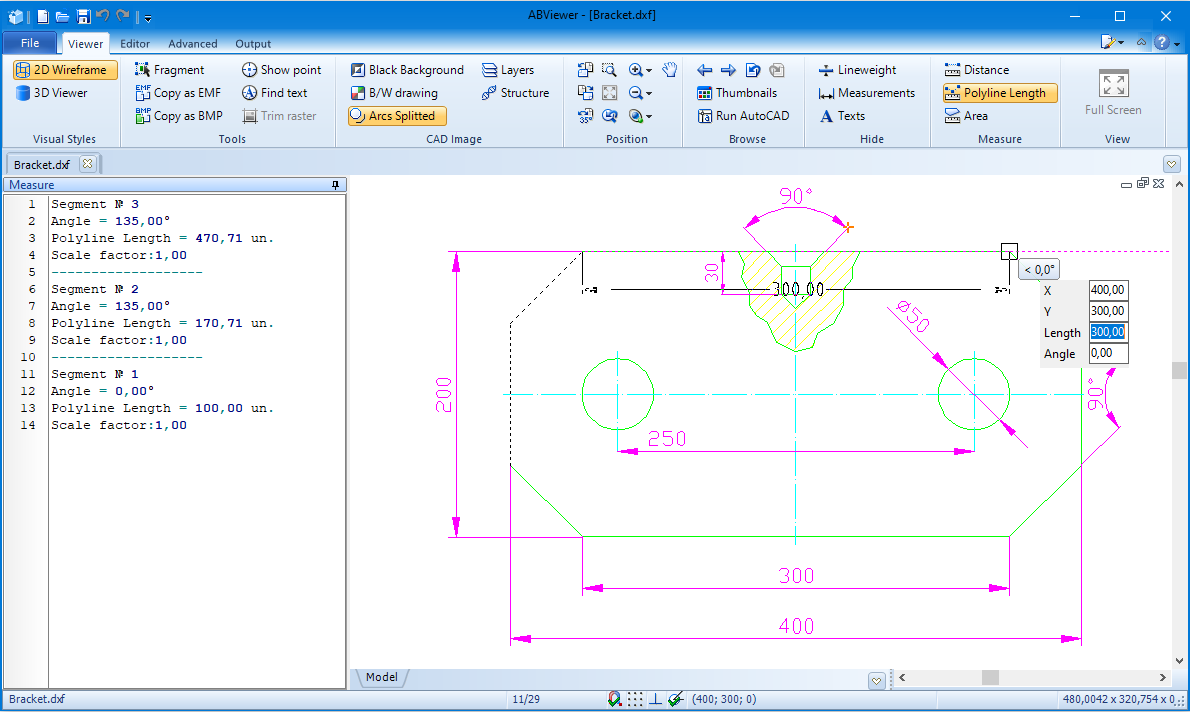Click the X coordinate input field

pyautogui.click(x=1108, y=290)
